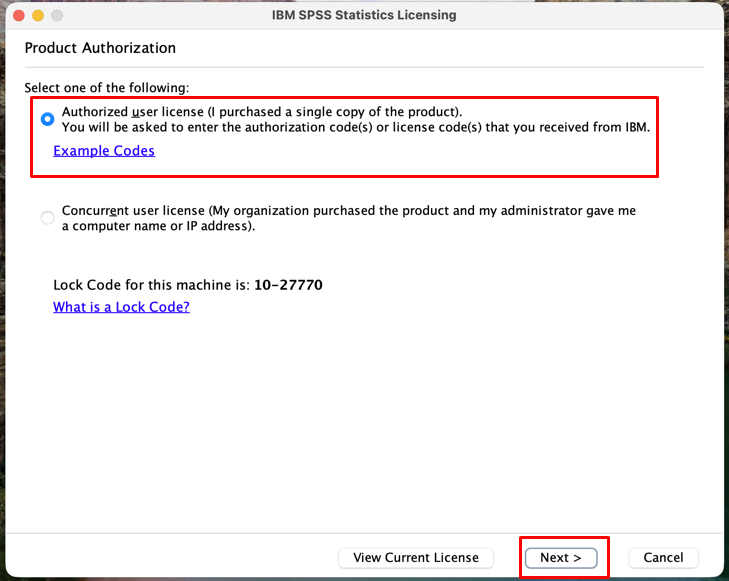Click the View Current License button

416,557
